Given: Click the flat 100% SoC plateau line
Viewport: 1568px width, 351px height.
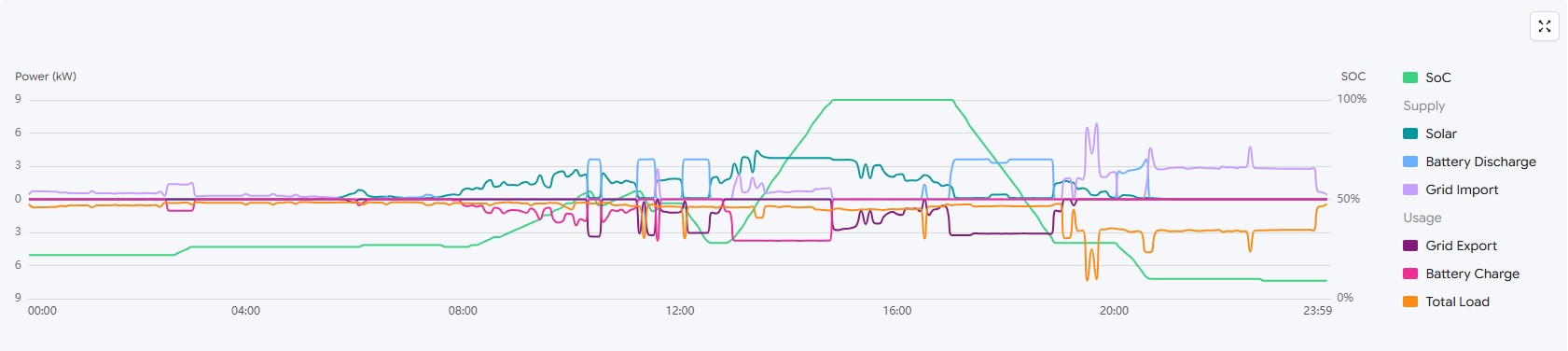Looking at the screenshot, I should [891, 100].
